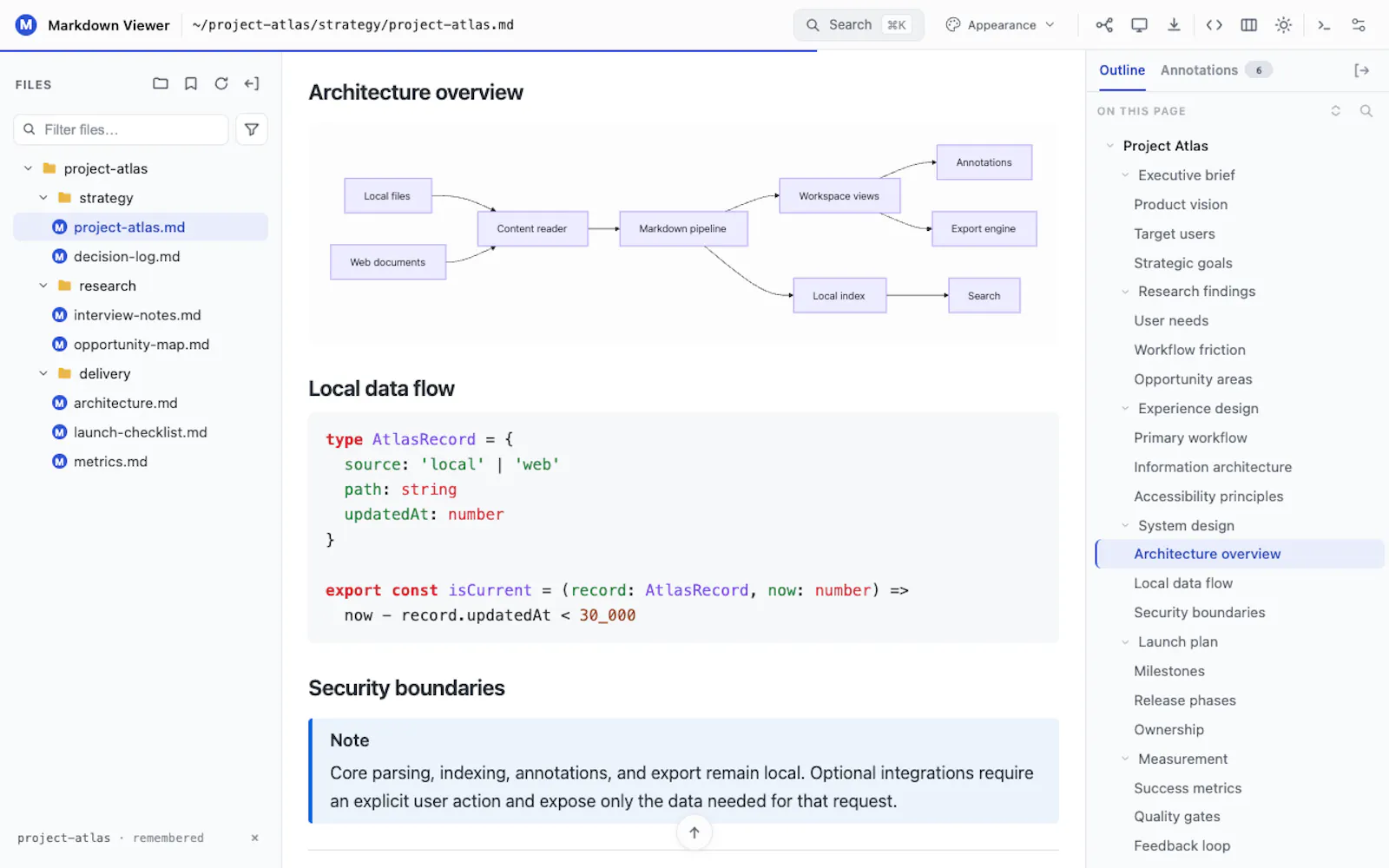
Task: Click the presentation monitor icon
Action: (1139, 25)
